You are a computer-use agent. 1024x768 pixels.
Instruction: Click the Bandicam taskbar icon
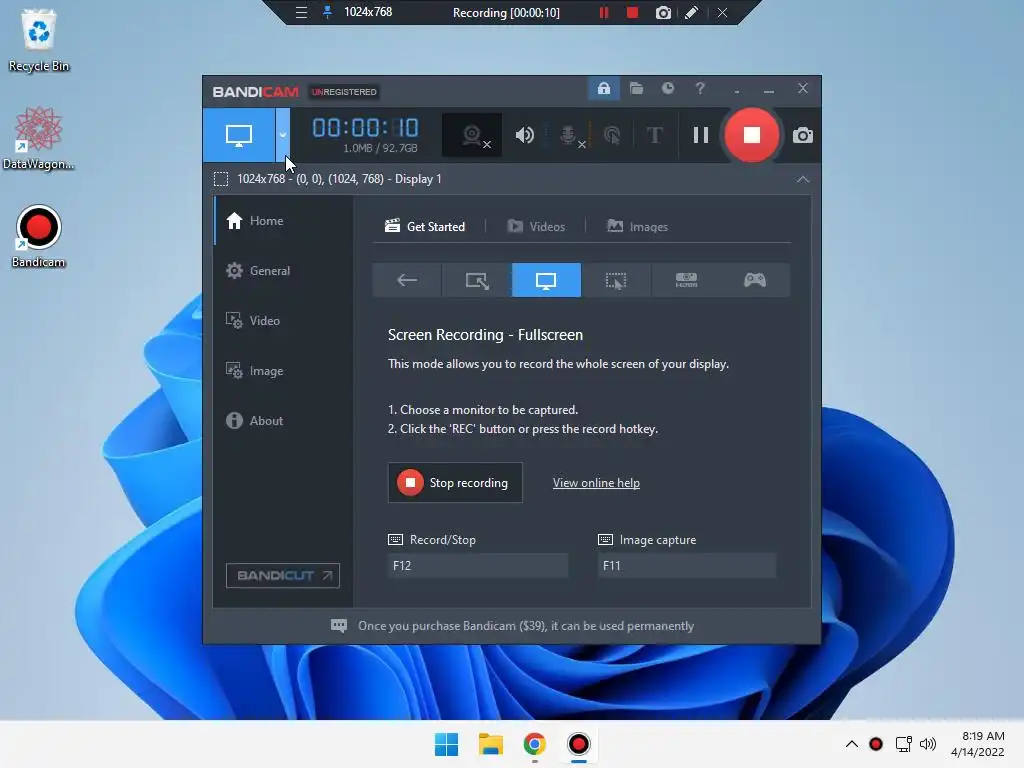point(579,744)
